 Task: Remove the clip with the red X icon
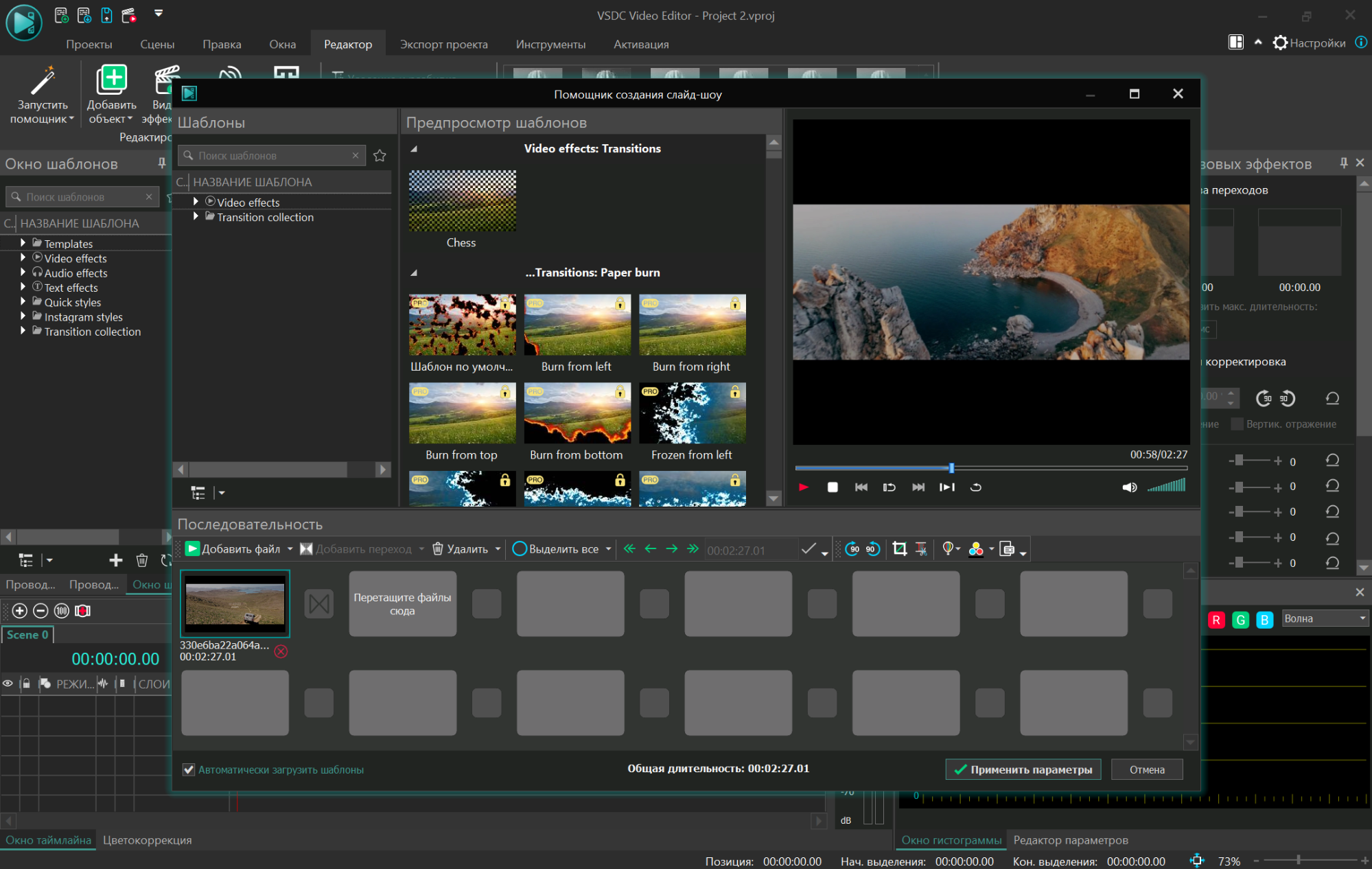click(281, 651)
